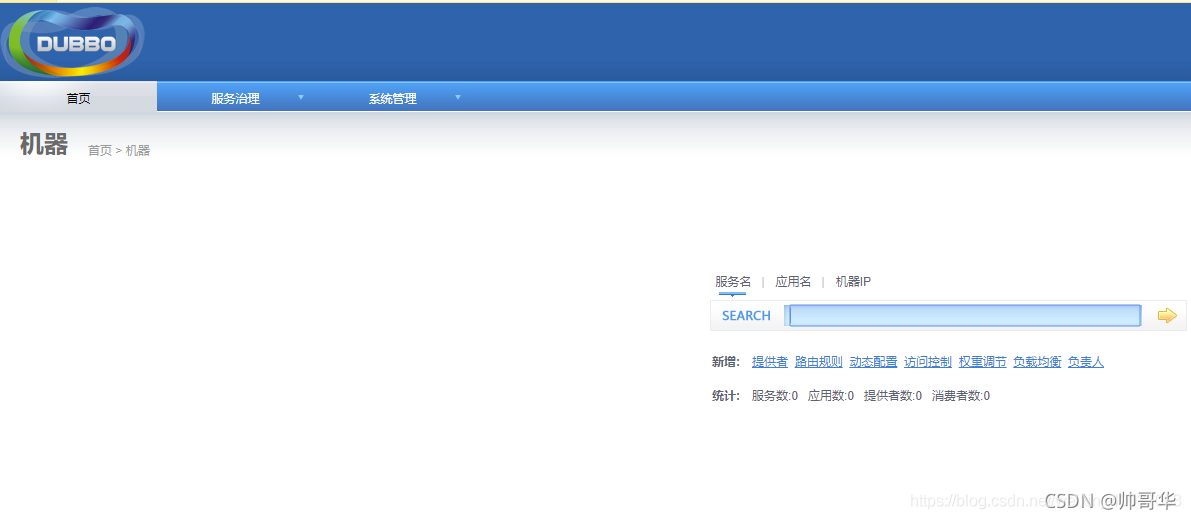Viewport: 1191px width, 519px height.
Task: Click the SEARCH label
Action: (746, 315)
